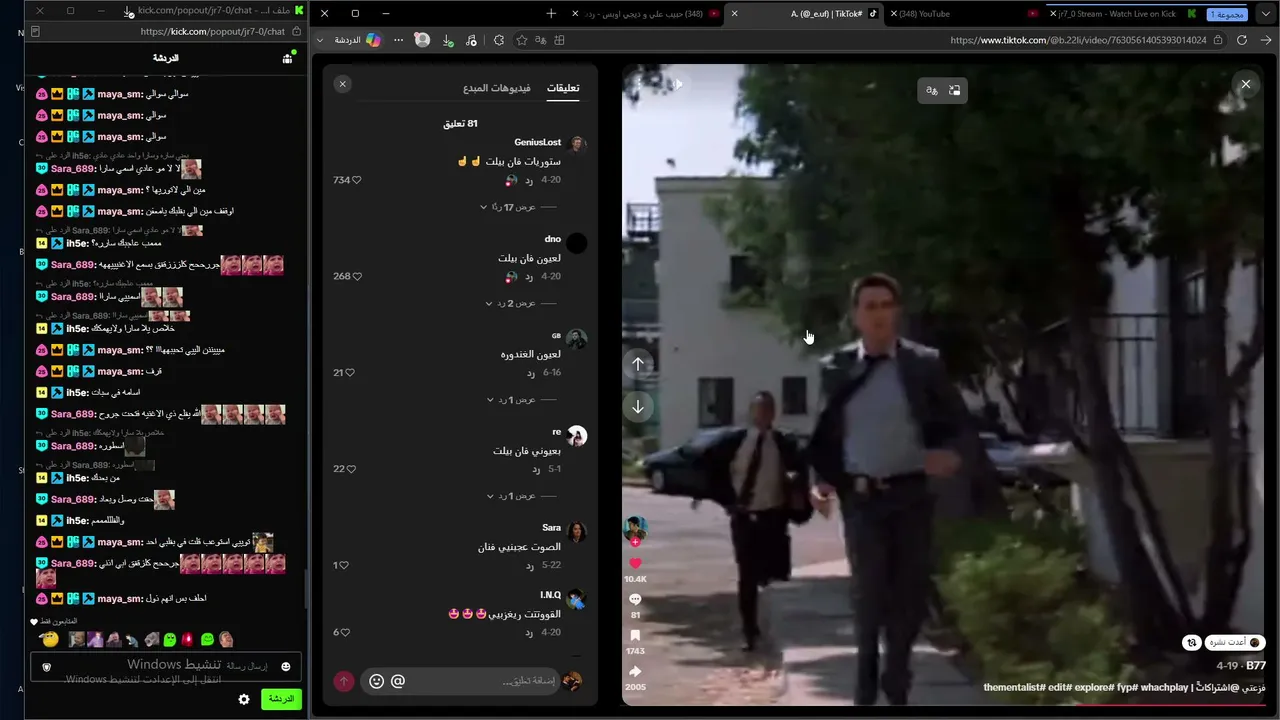
Task: Click the Kick chat message input
Action: (x=166, y=667)
